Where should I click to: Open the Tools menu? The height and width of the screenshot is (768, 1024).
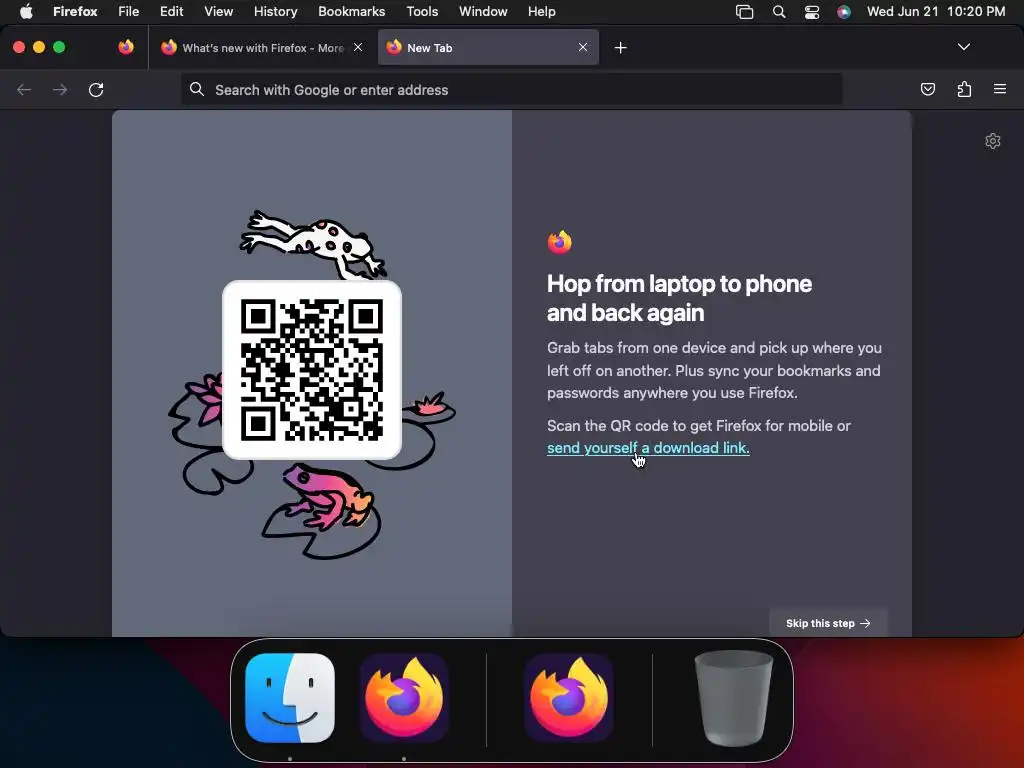pos(422,12)
